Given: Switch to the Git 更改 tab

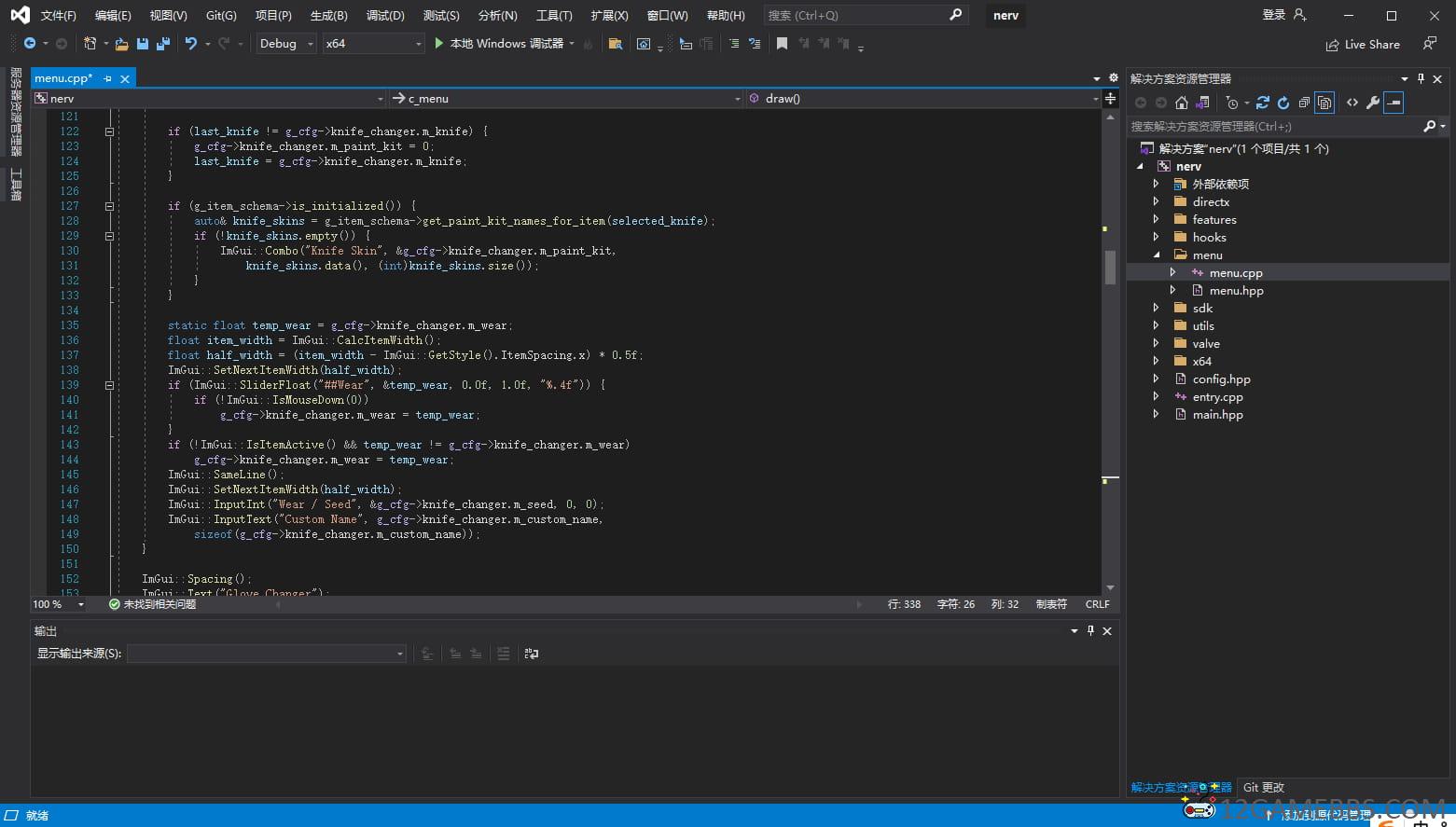Looking at the screenshot, I should pos(1264,787).
